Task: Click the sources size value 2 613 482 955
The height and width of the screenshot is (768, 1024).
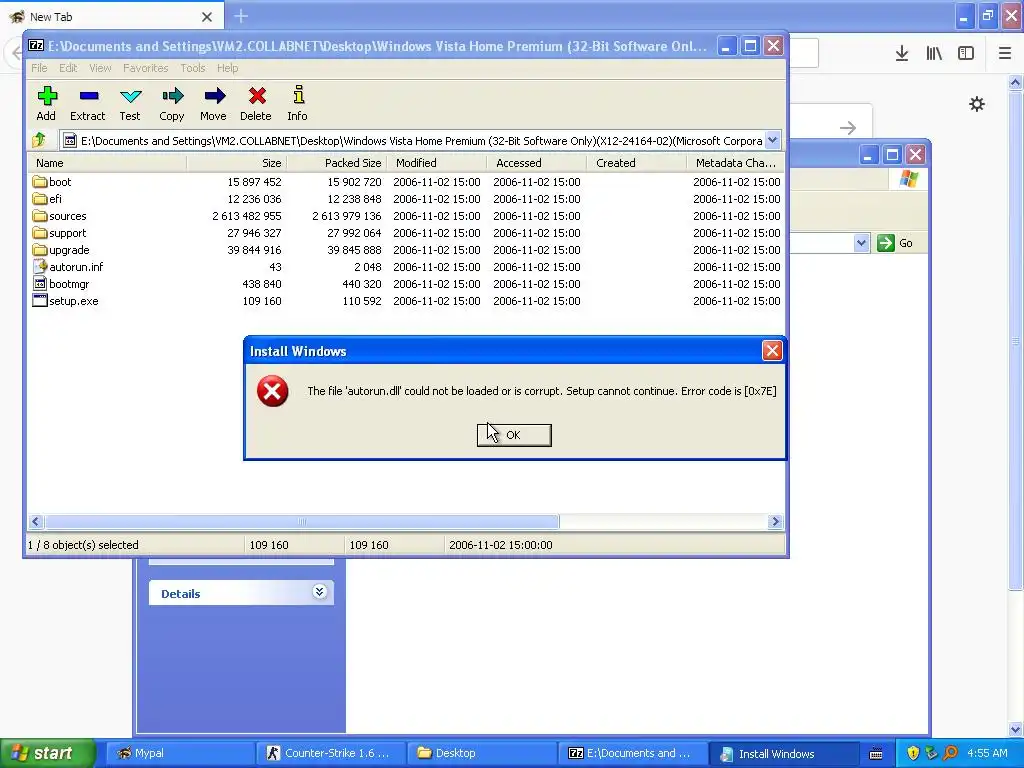Action: pos(247,216)
